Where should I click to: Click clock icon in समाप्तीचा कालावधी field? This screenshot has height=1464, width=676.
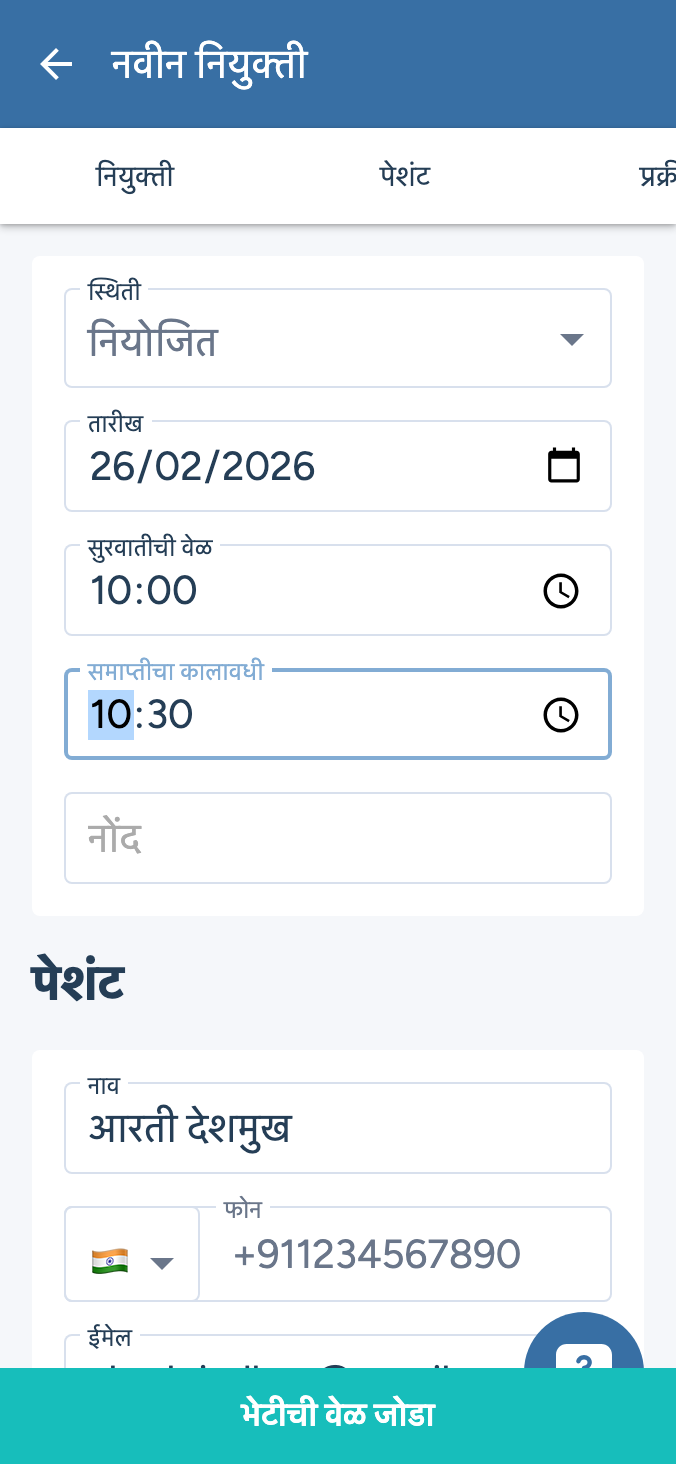pyautogui.click(x=561, y=715)
